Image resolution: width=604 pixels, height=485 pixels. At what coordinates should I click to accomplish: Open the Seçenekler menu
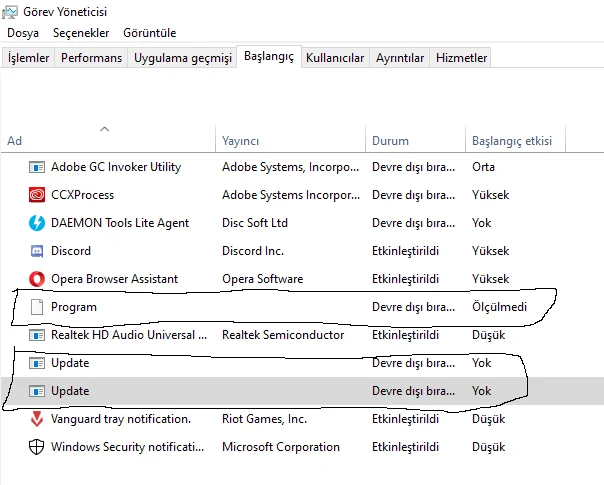tap(81, 33)
